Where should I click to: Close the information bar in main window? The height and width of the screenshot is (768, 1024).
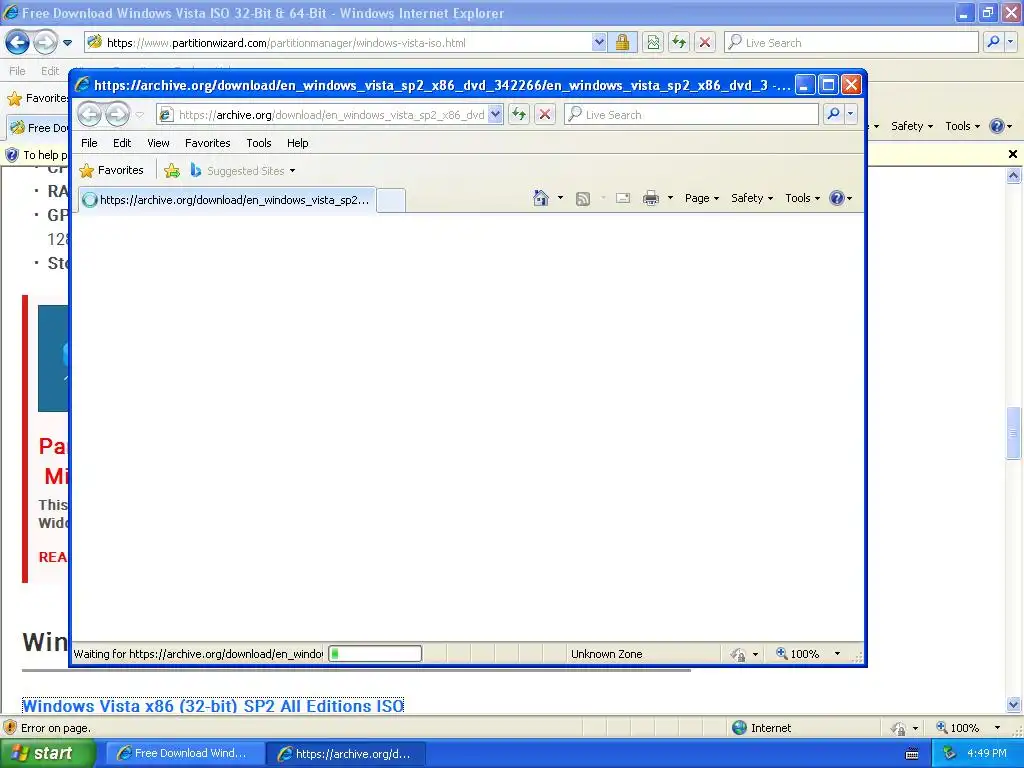click(x=1012, y=154)
